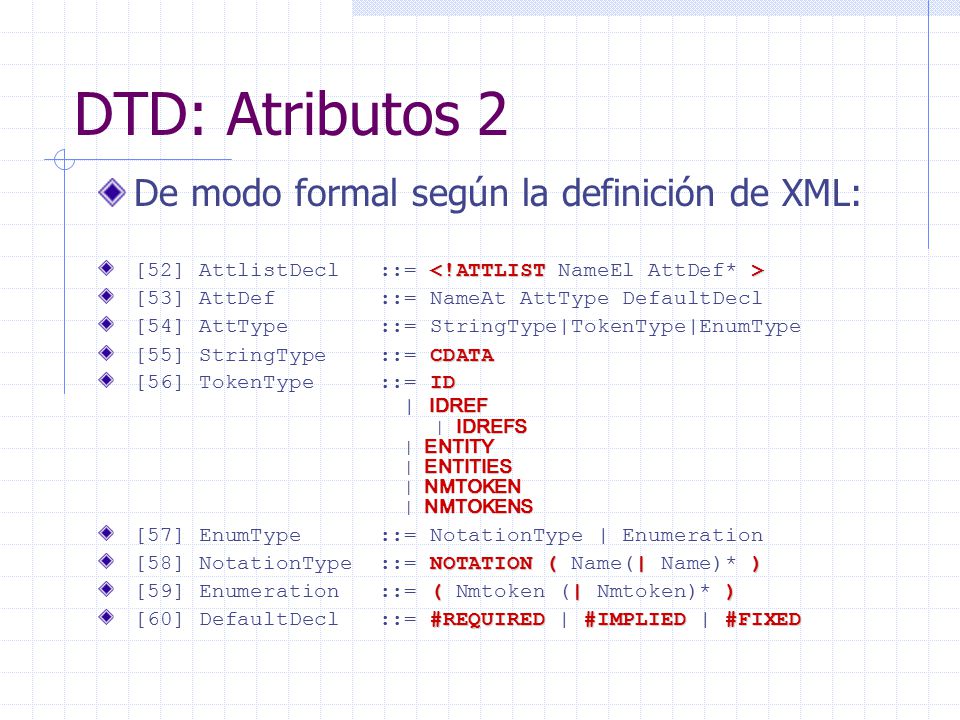Viewport: 960px width, 720px height.
Task: Click the '[60]' rule number
Action: point(160,620)
